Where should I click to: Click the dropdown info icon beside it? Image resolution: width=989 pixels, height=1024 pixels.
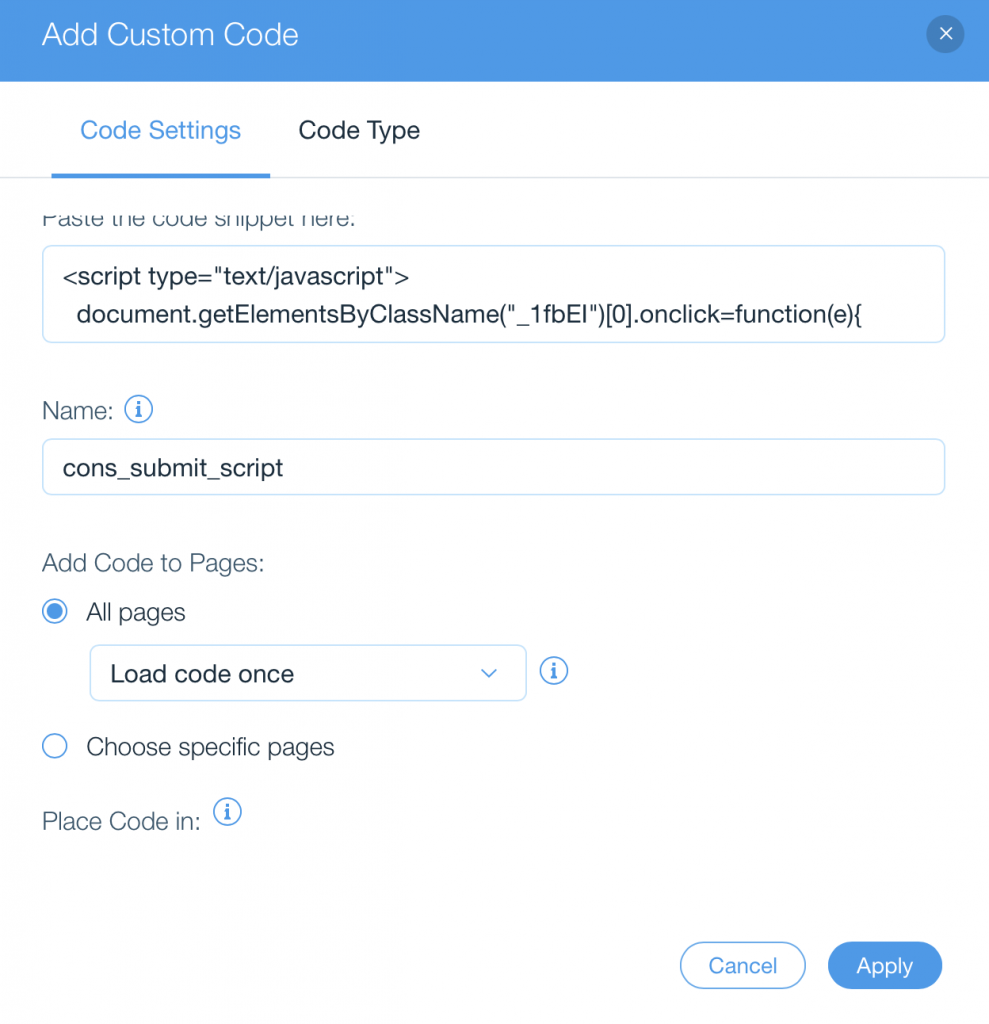tap(553, 671)
